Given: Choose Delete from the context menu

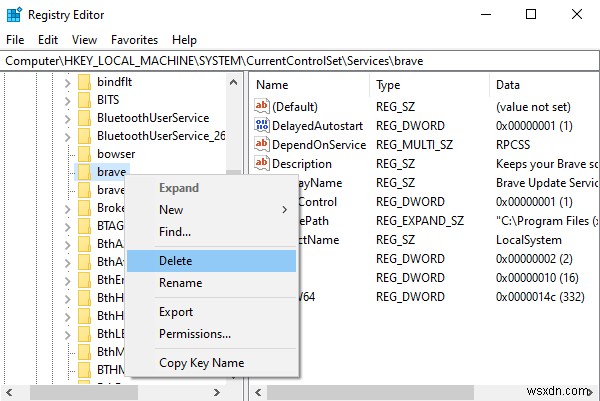Looking at the screenshot, I should click(x=211, y=261).
